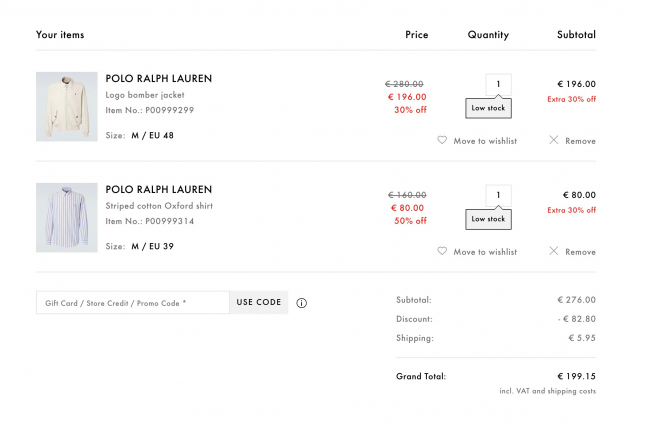
Task: Move Oxford shirt to wishlist link
Action: pyautogui.click(x=485, y=252)
